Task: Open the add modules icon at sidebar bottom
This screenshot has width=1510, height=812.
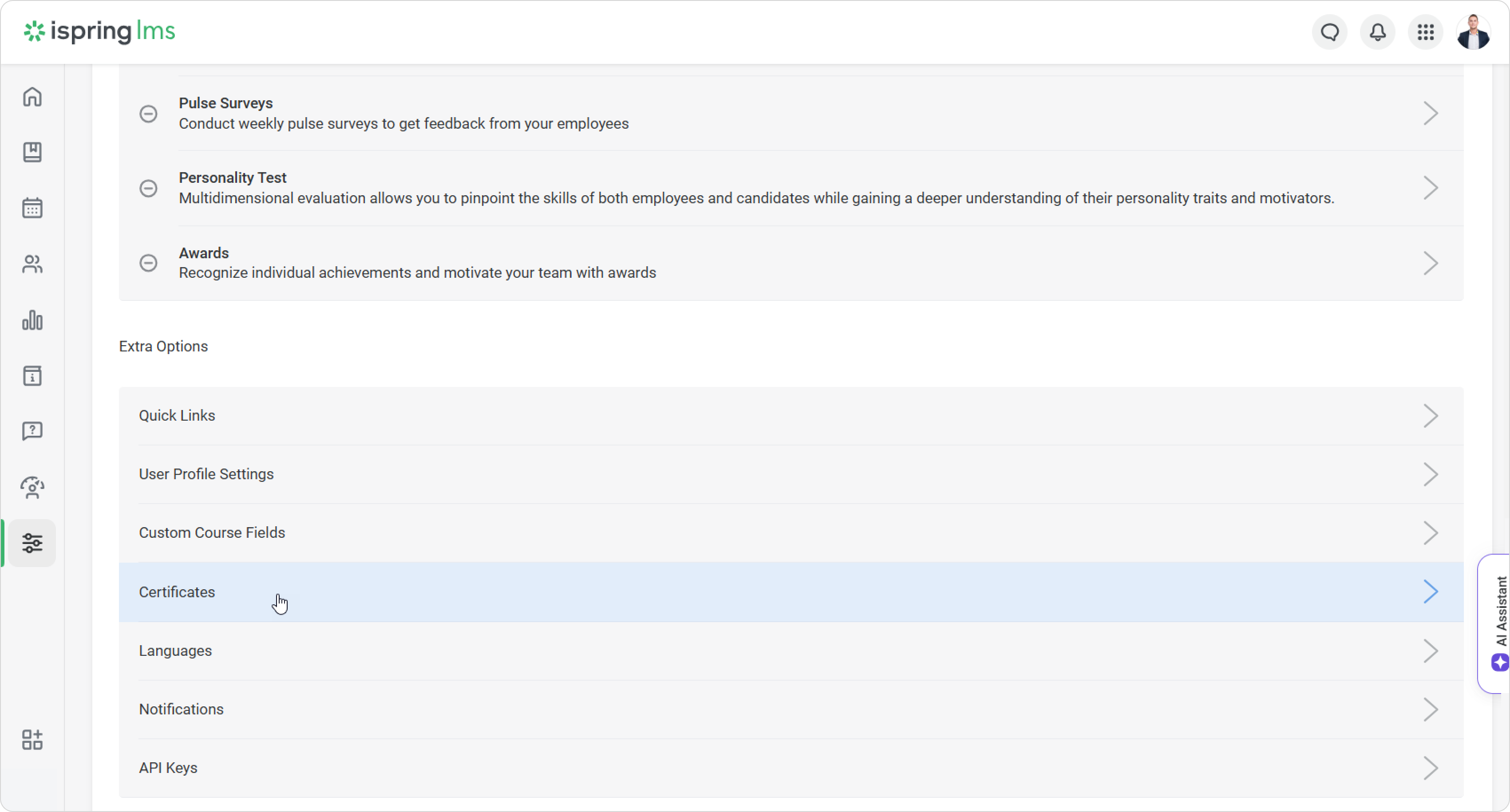Action: (32, 740)
